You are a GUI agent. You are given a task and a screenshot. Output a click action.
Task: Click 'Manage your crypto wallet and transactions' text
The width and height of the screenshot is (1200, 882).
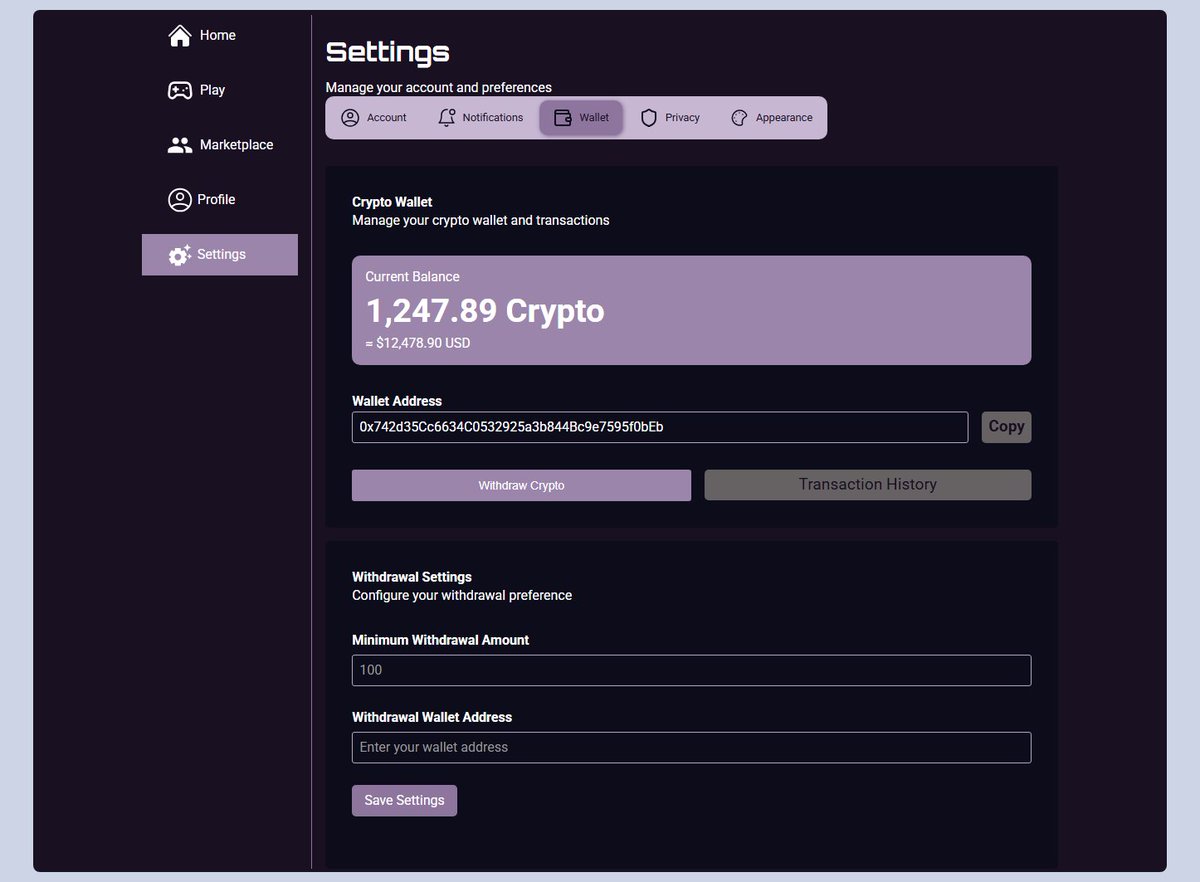[x=481, y=220]
